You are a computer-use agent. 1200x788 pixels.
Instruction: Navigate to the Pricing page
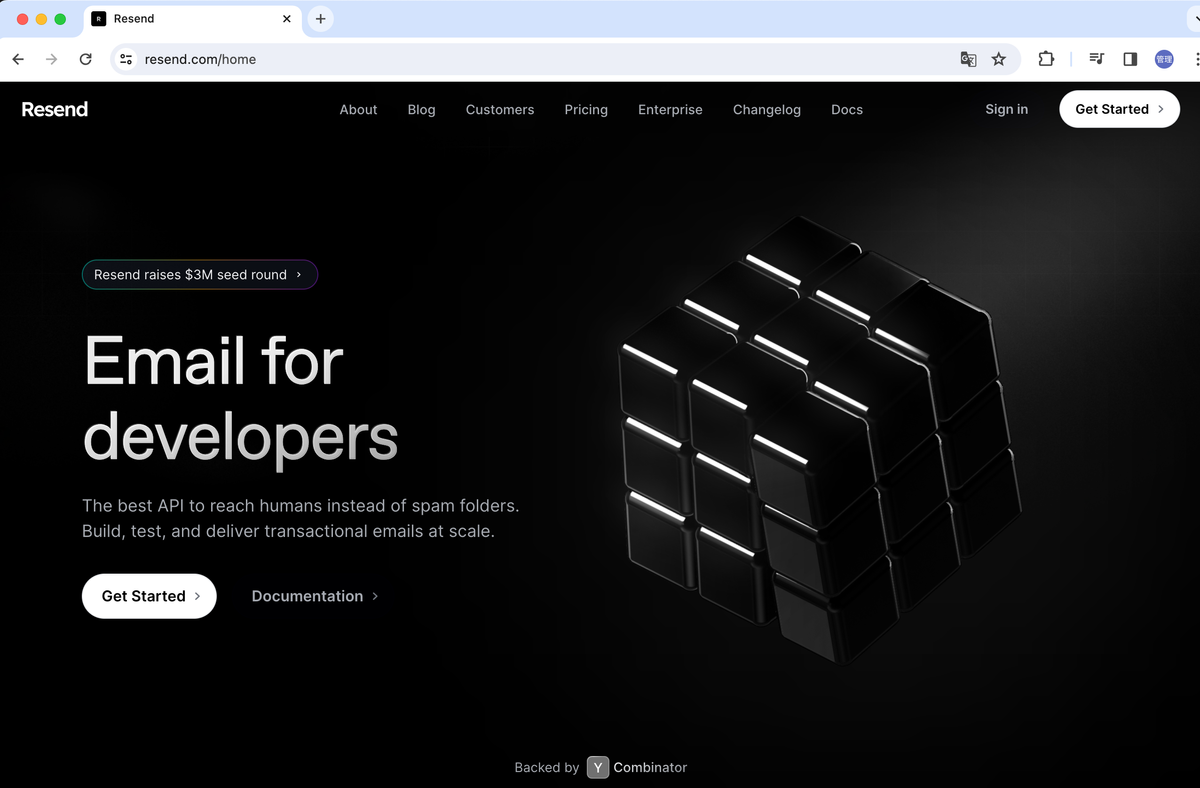(586, 110)
